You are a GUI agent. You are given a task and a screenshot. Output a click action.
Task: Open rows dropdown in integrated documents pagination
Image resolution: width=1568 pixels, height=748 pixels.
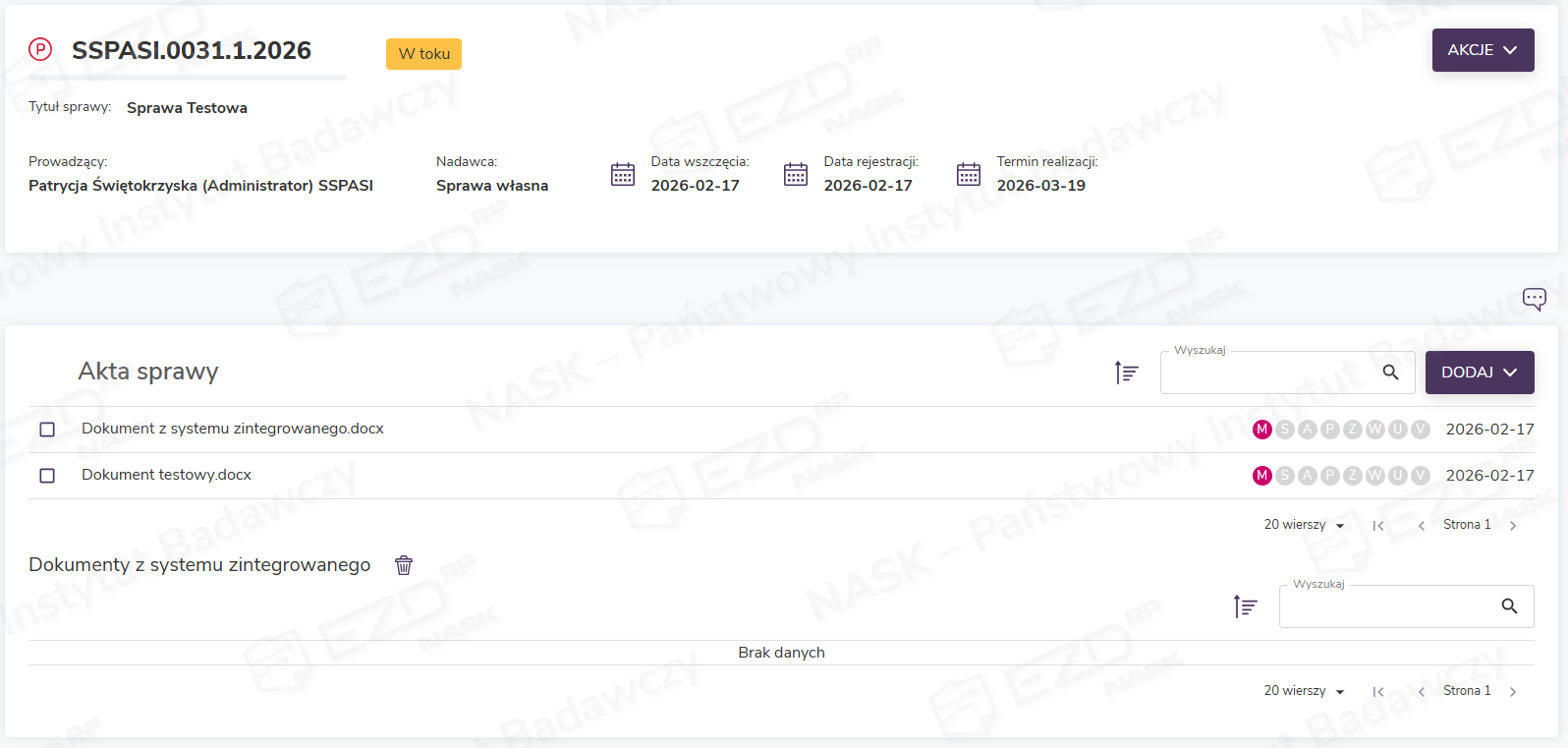tap(1304, 691)
